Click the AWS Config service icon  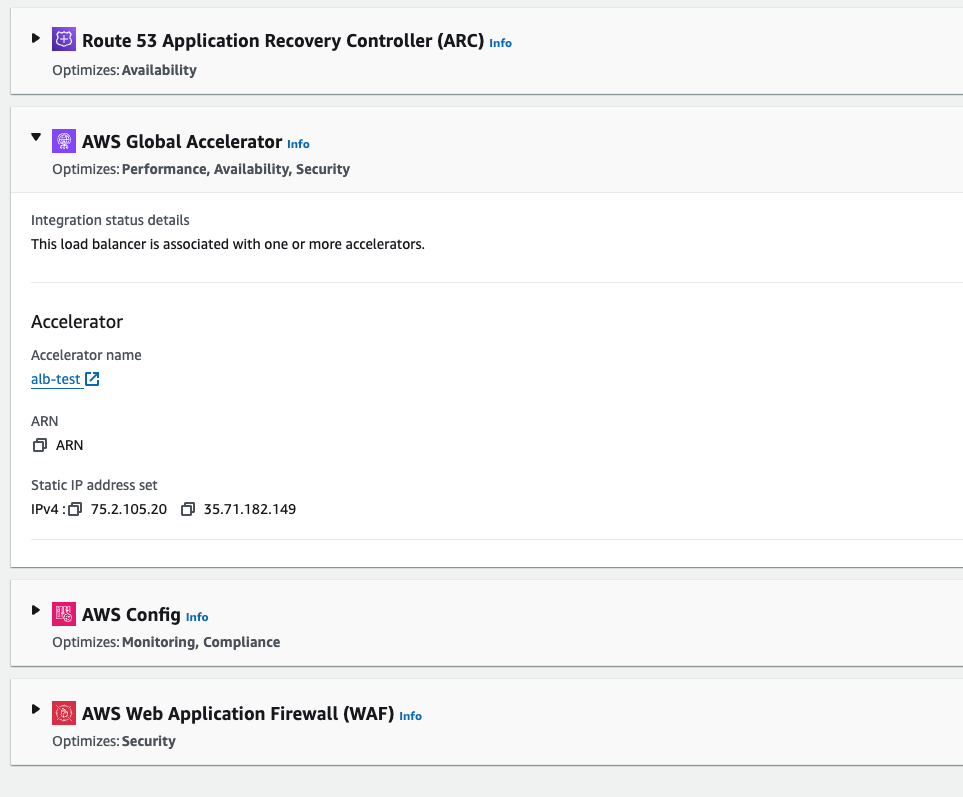(x=64, y=614)
